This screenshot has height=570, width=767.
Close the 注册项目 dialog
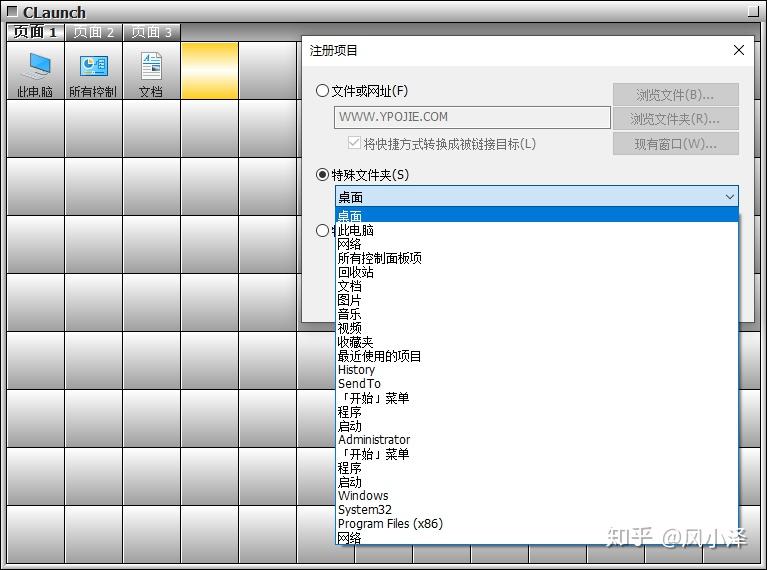click(x=739, y=50)
